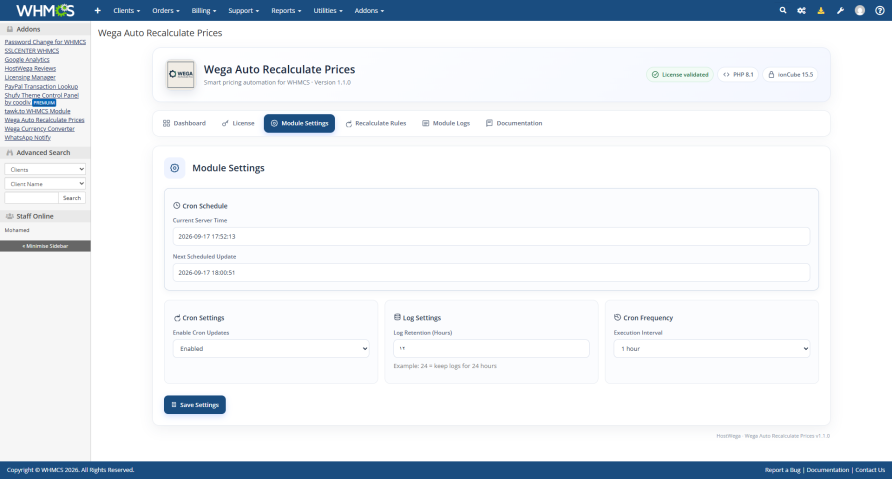Click the sidebar Search button

coord(72,198)
